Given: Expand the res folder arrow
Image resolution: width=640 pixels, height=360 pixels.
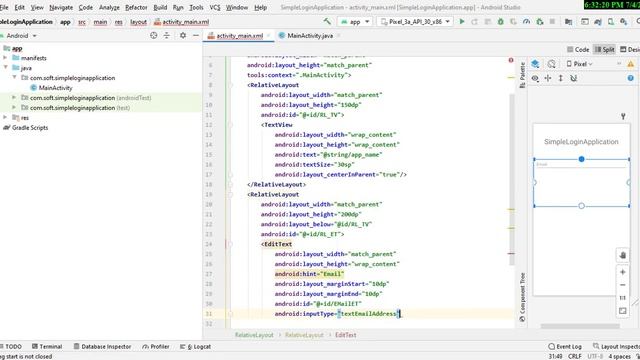Looking at the screenshot, I should 5,118.
